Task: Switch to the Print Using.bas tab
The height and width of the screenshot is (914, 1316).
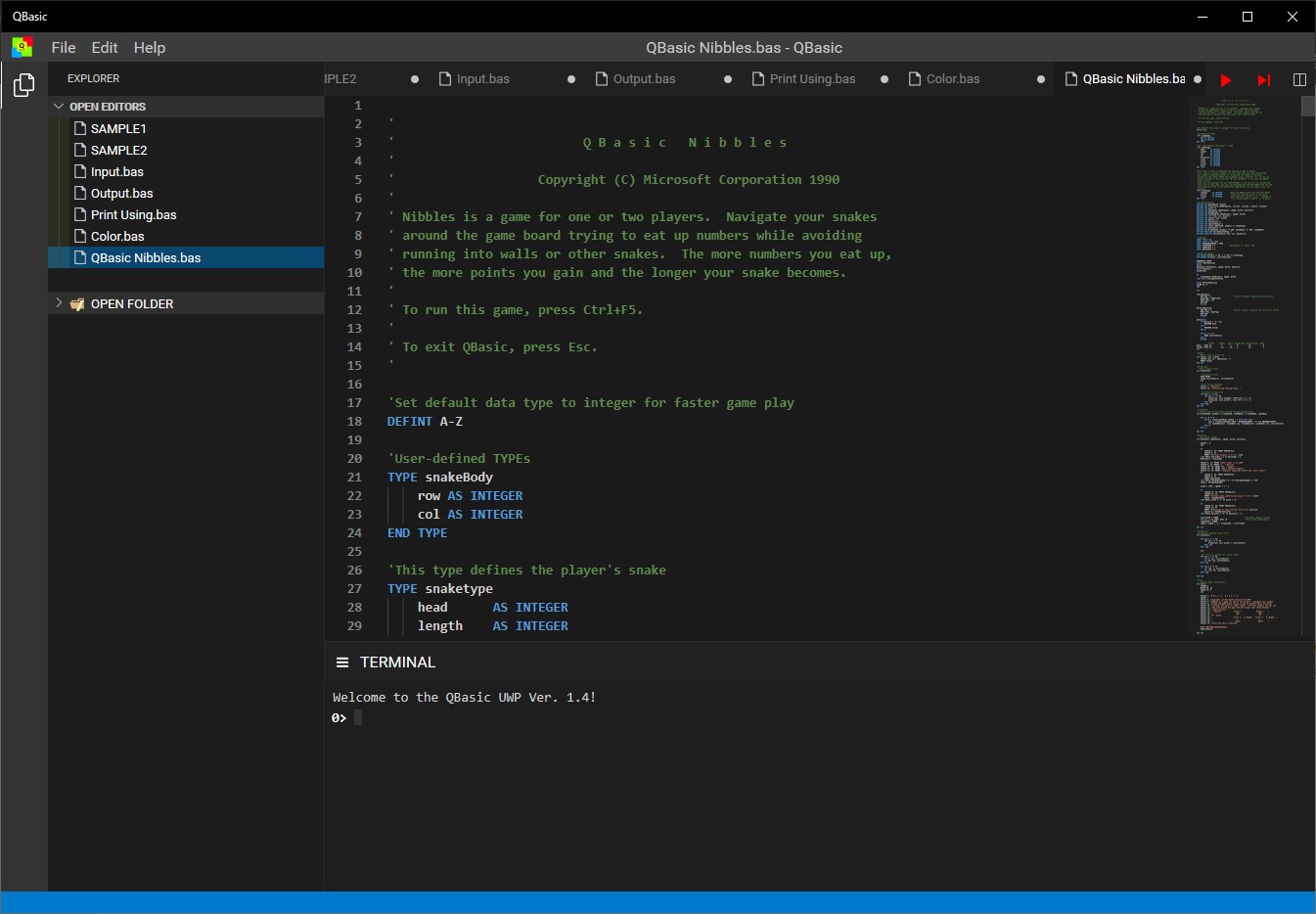Action: 811,79
